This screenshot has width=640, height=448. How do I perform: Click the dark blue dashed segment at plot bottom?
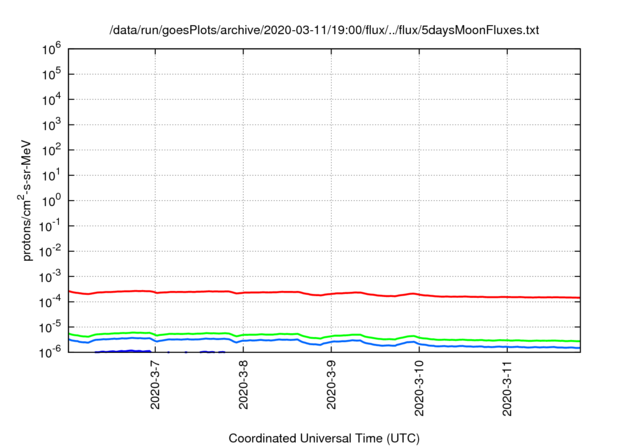(x=122, y=351)
